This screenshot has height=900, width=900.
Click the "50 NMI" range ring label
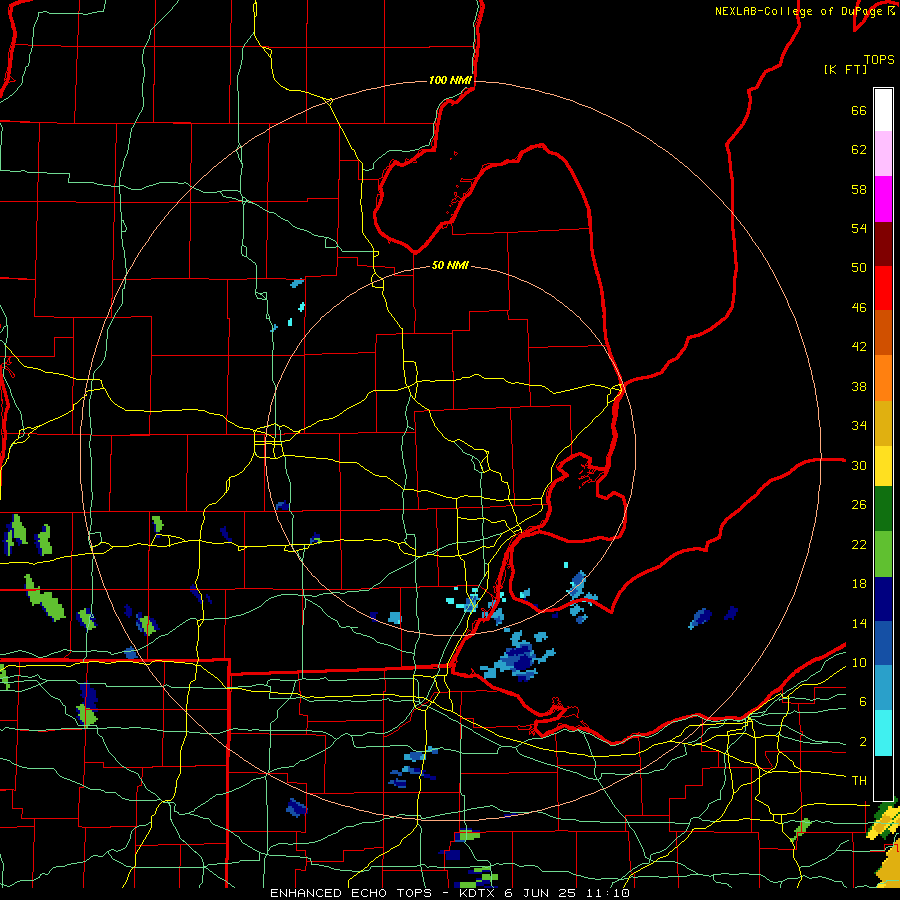coord(450,265)
